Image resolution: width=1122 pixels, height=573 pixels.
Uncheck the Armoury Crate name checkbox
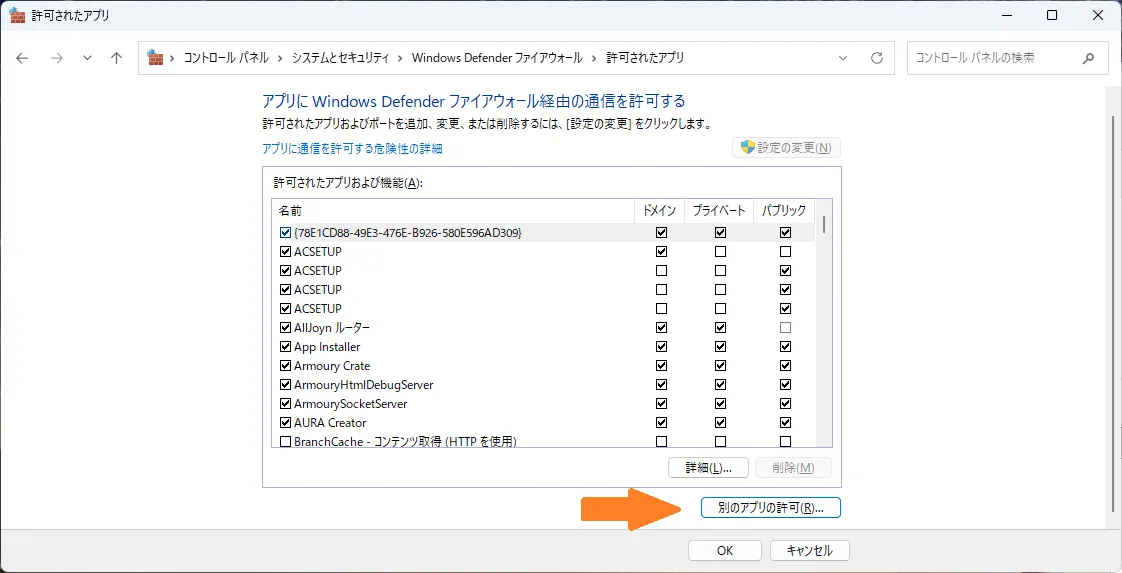tap(286, 366)
